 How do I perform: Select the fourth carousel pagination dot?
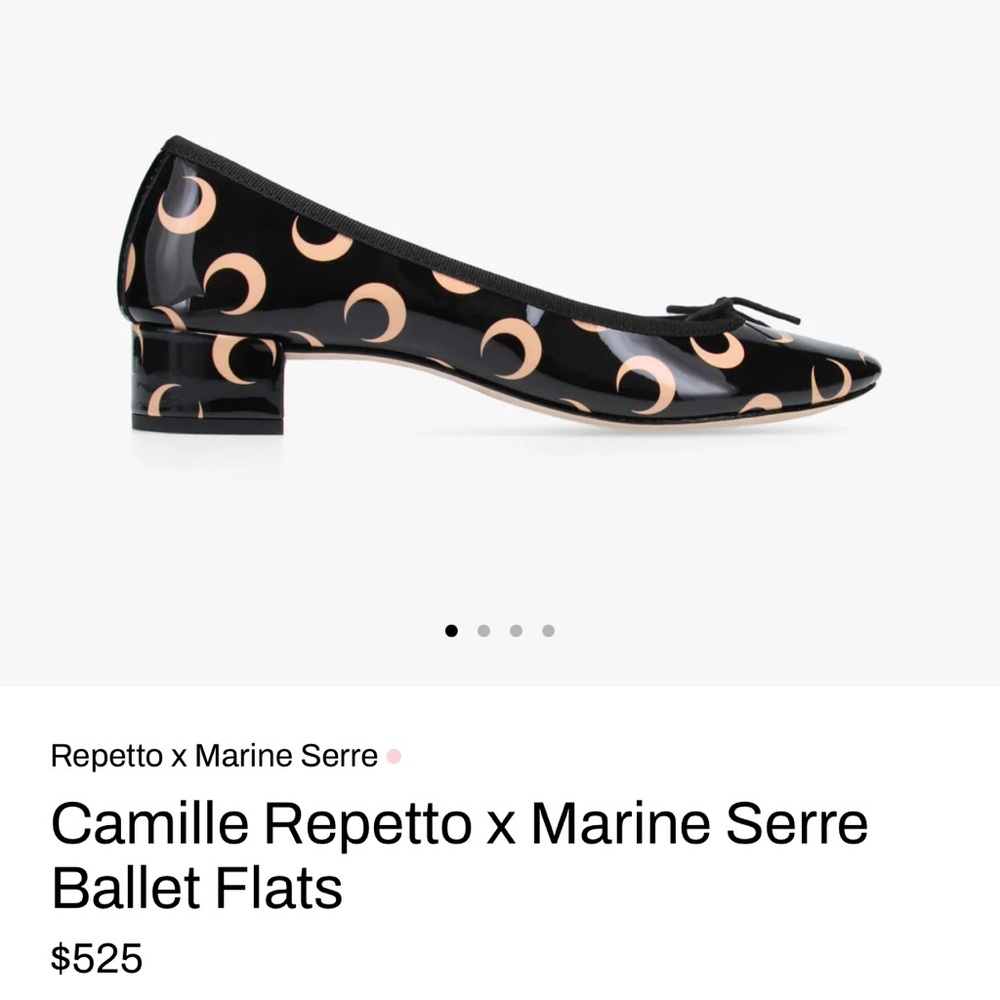tap(547, 630)
